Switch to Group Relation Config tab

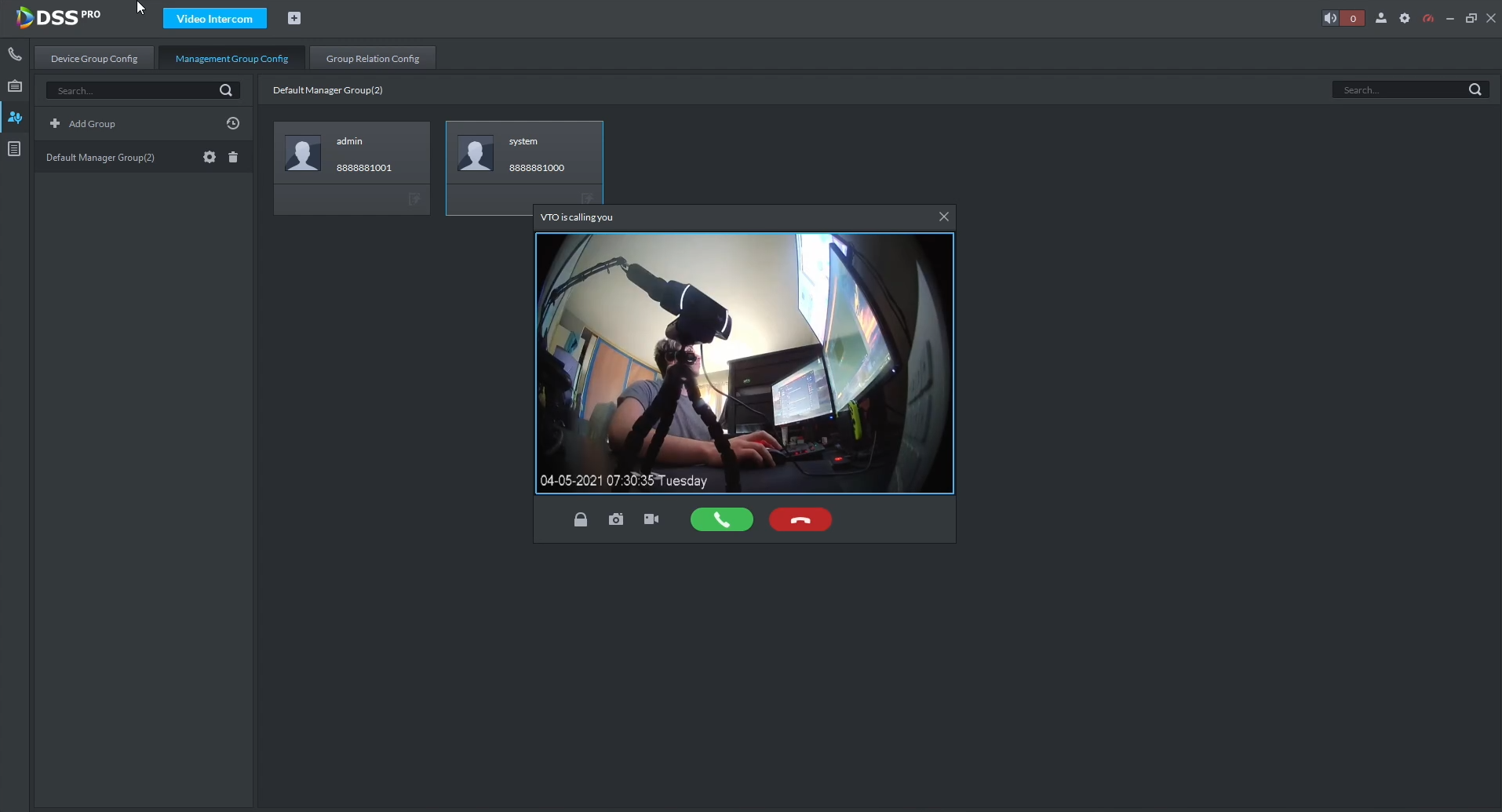[373, 58]
